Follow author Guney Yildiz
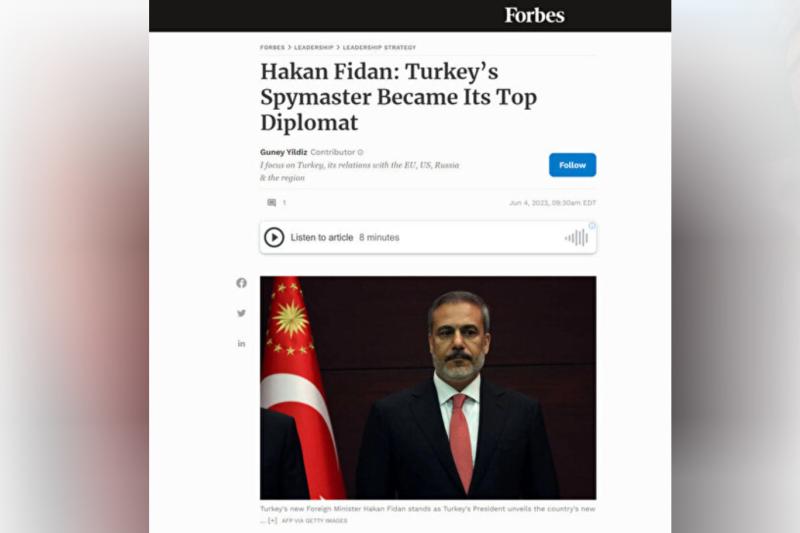 click(x=572, y=165)
